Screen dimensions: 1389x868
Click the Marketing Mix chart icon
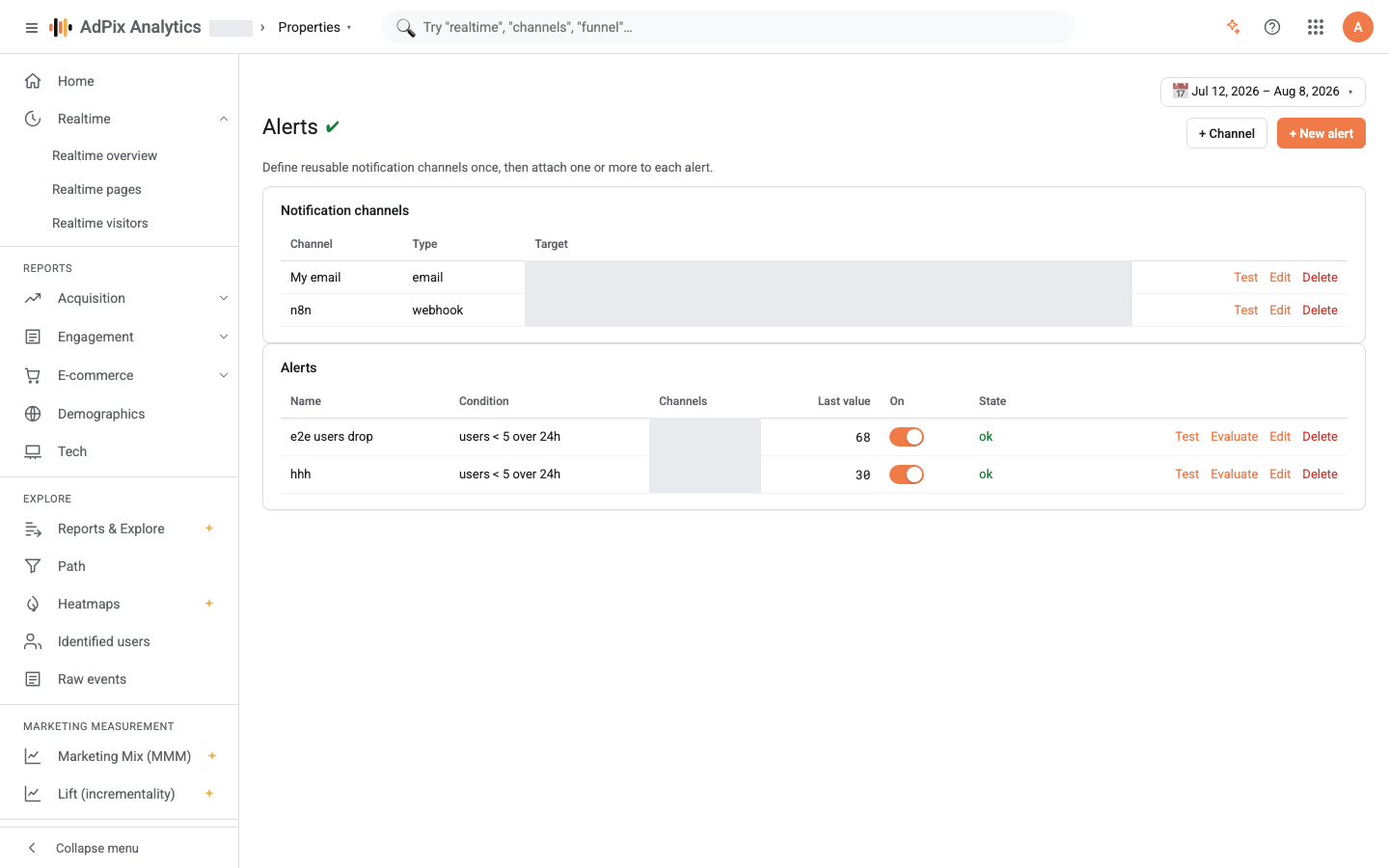33,756
